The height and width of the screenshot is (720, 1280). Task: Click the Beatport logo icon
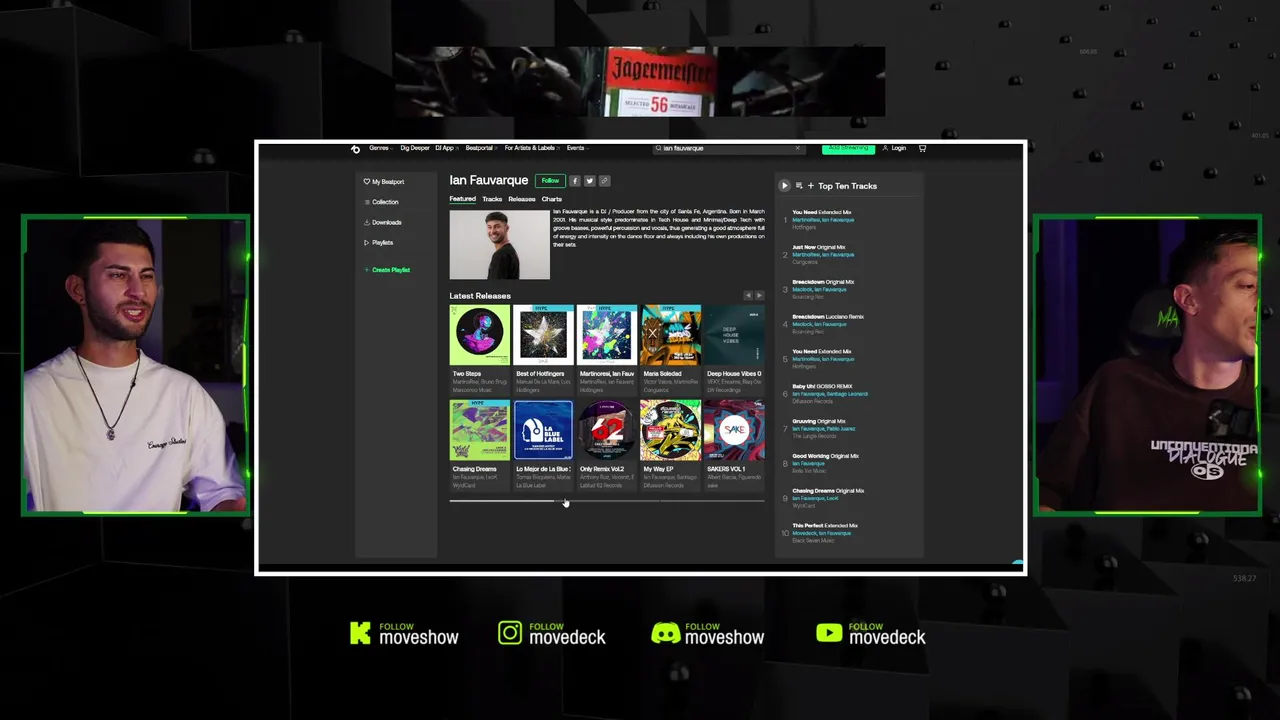(355, 149)
